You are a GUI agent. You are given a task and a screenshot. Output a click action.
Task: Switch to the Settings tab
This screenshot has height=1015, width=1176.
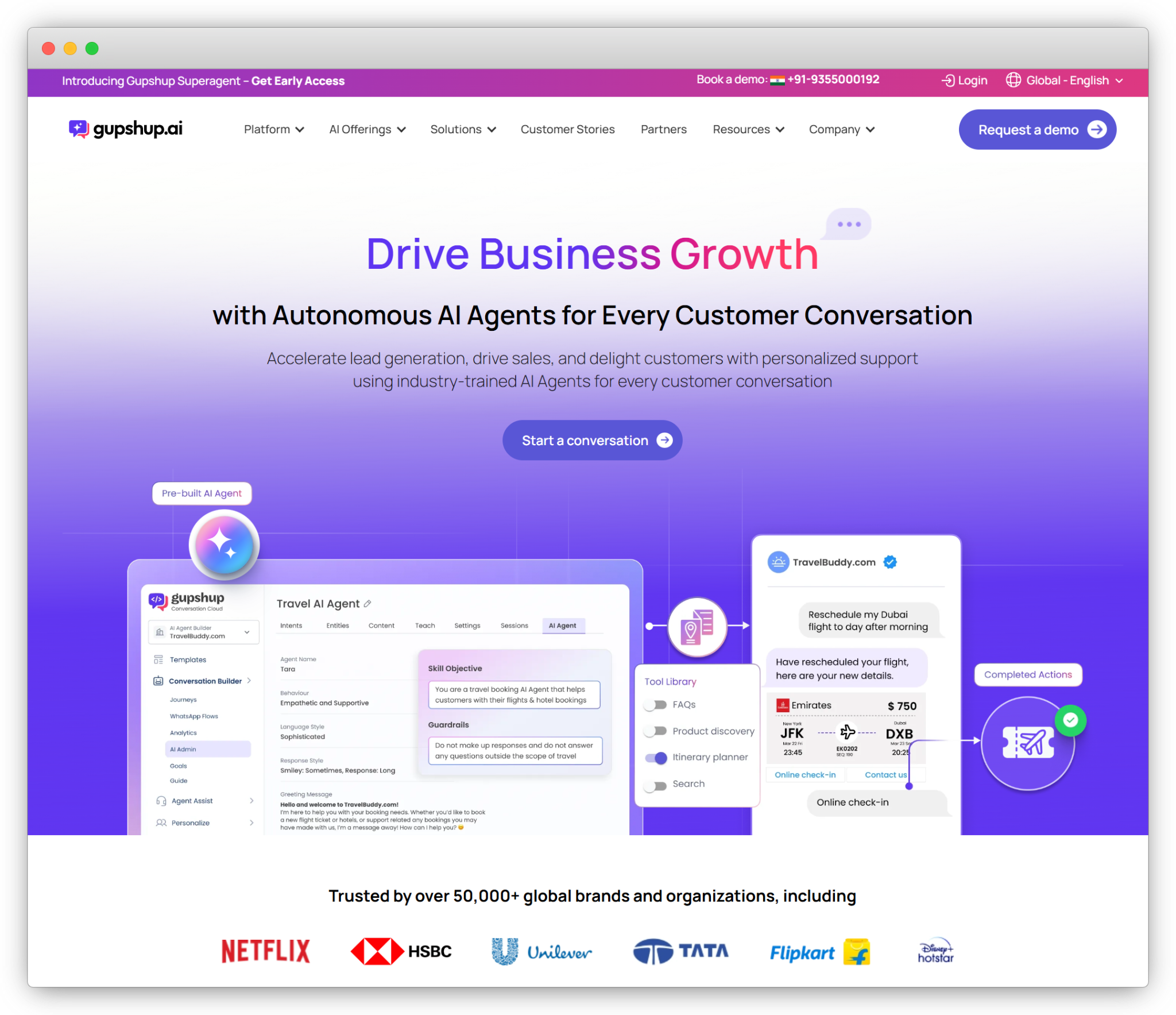pyautogui.click(x=467, y=626)
